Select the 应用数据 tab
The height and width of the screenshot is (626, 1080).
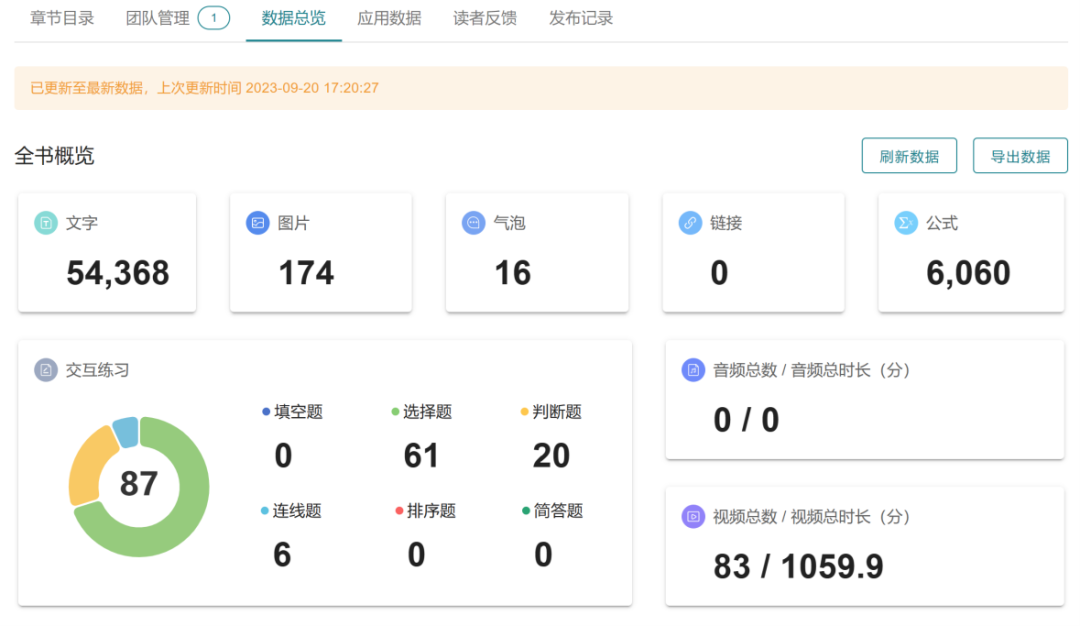point(389,18)
